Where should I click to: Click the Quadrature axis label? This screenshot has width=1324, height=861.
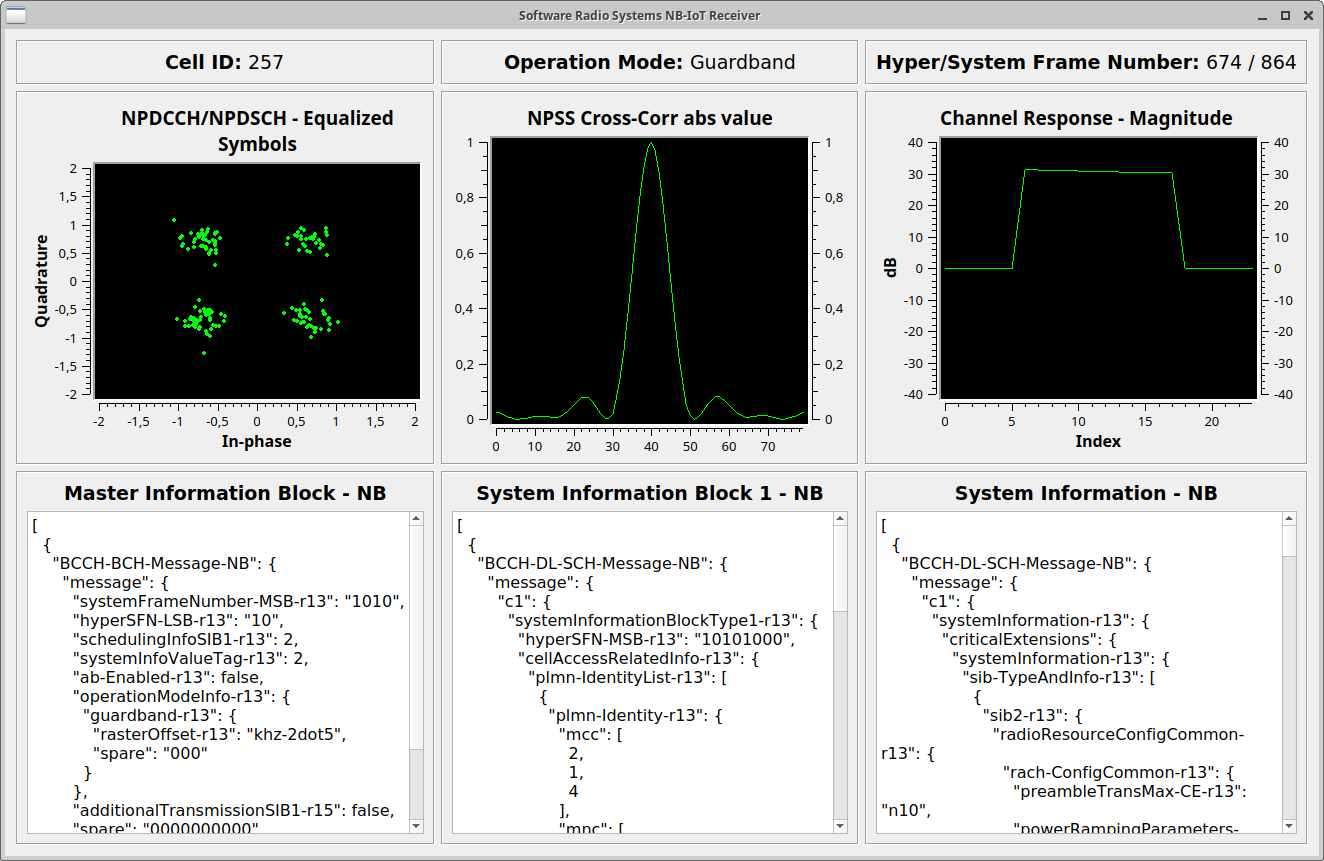[42, 281]
